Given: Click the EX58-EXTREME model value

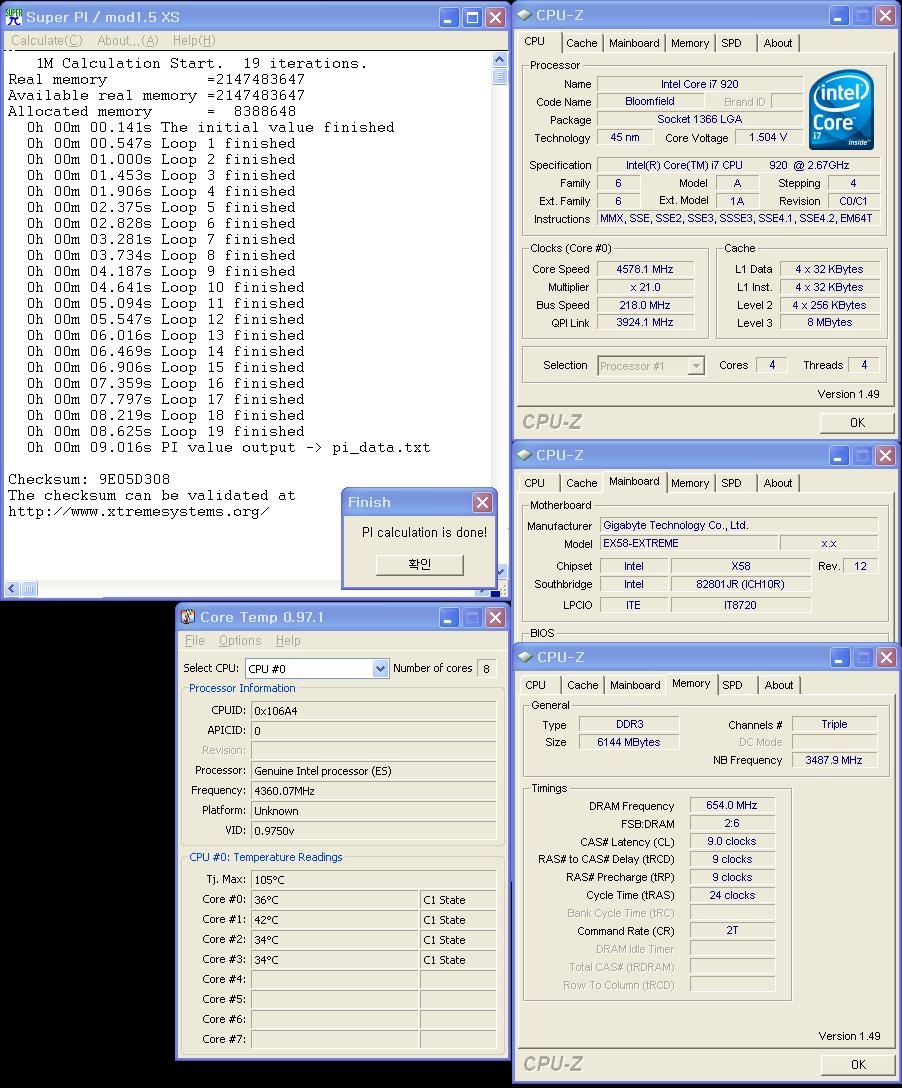Looking at the screenshot, I should click(x=689, y=543).
